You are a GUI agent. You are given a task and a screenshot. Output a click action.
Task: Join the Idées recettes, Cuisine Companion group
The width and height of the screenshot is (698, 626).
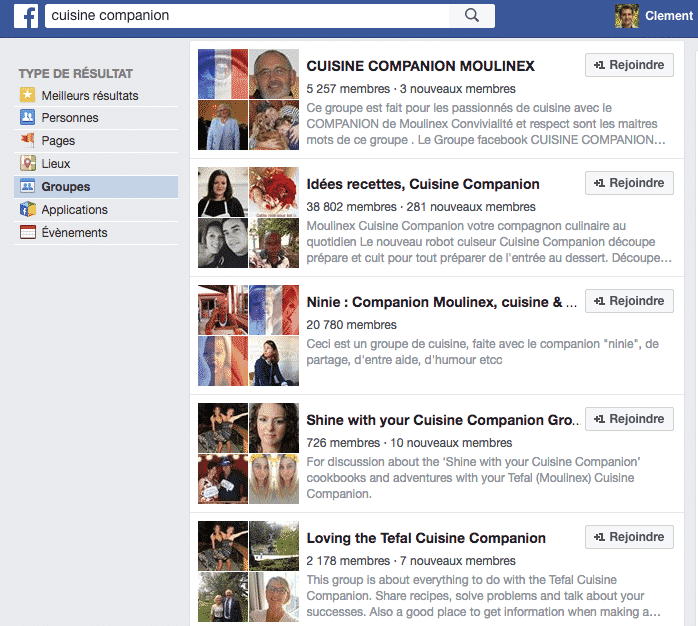[629, 183]
